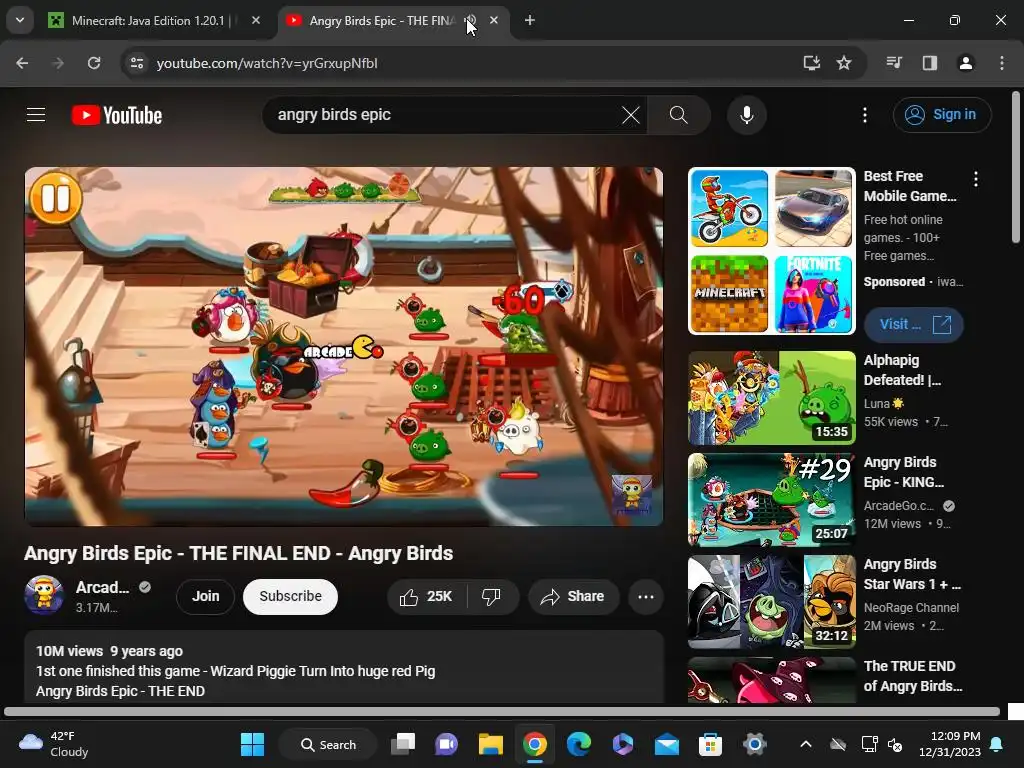Close the Minecraft: Java Edition tab
The image size is (1024, 768).
[x=256, y=21]
